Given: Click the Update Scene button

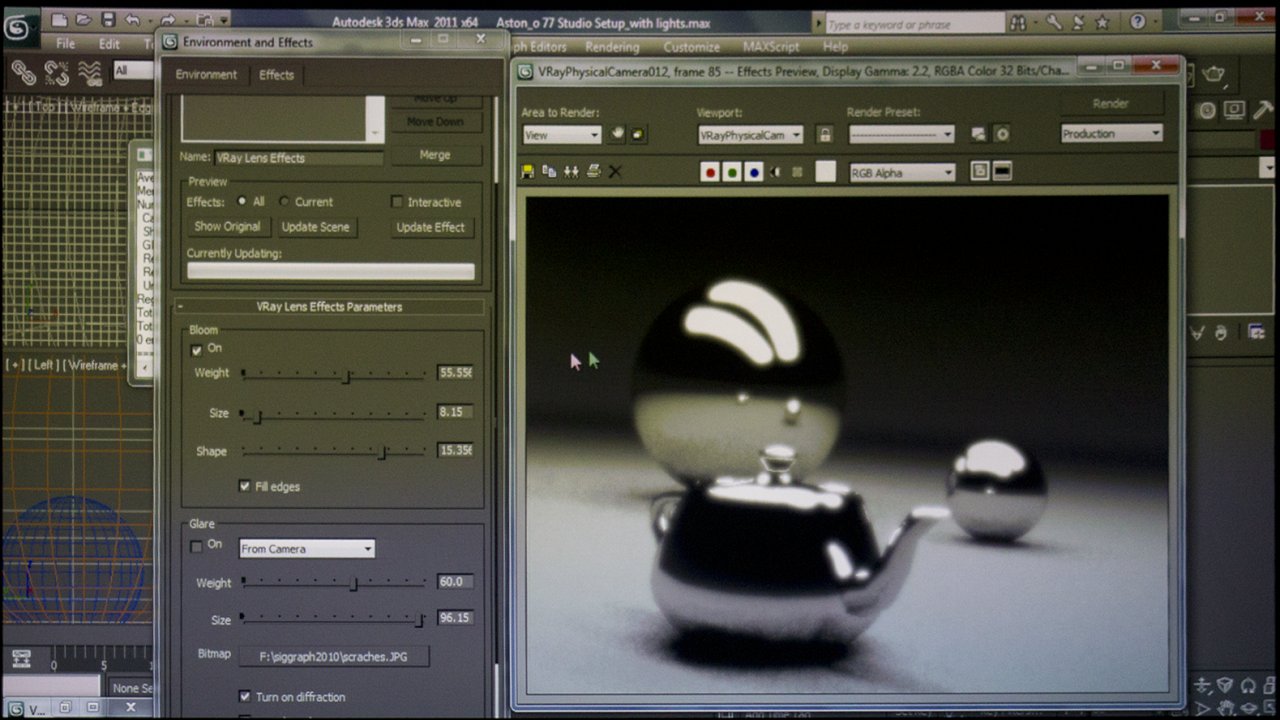Looking at the screenshot, I should pos(315,227).
